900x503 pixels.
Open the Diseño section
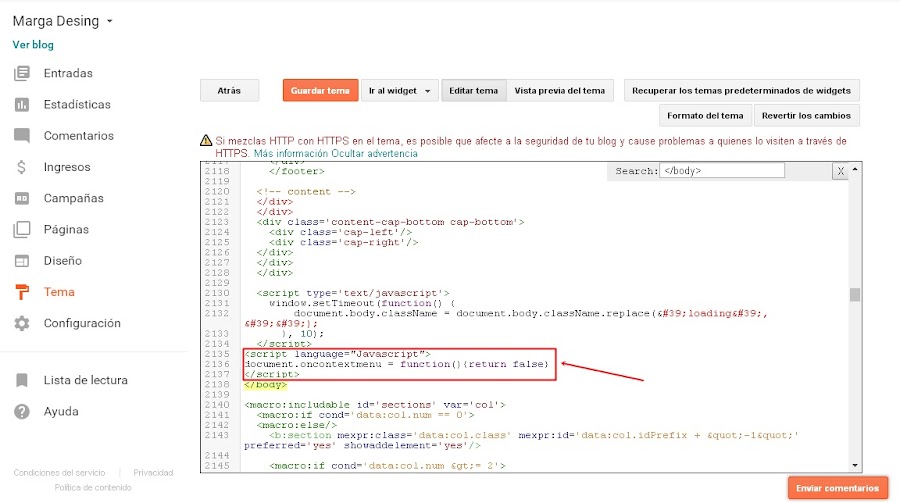[63, 261]
